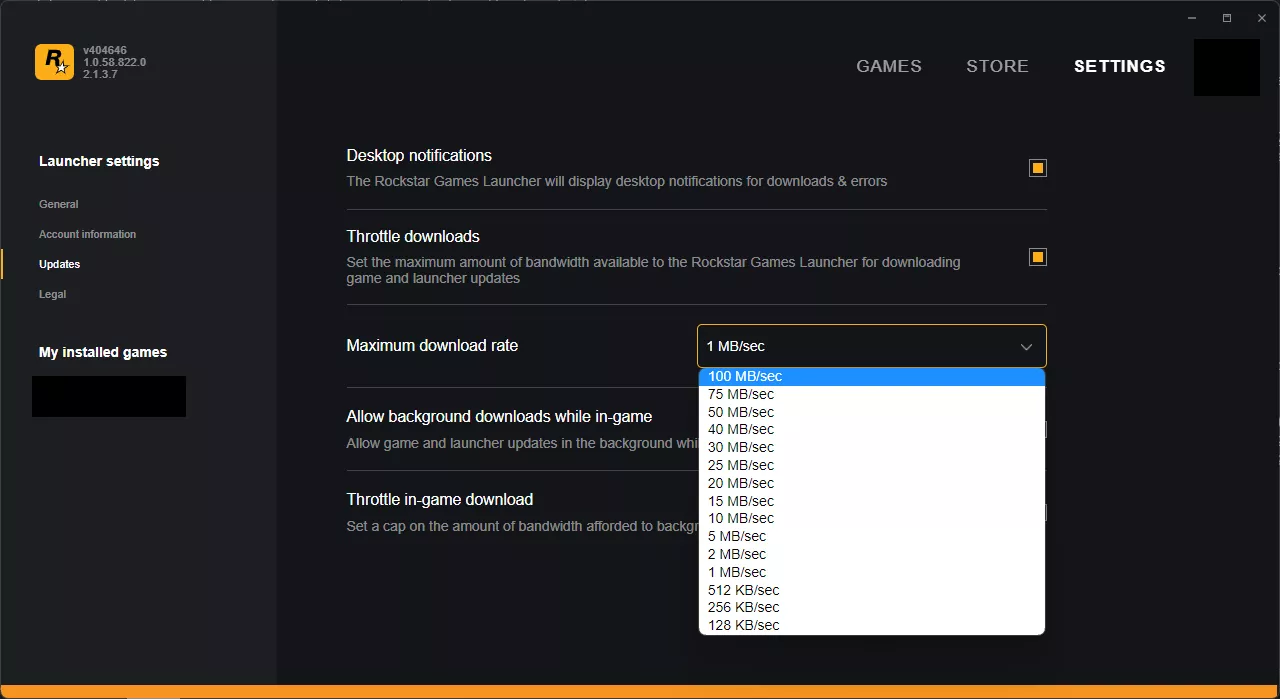
Task: Open the STORE tab
Action: coord(997,66)
